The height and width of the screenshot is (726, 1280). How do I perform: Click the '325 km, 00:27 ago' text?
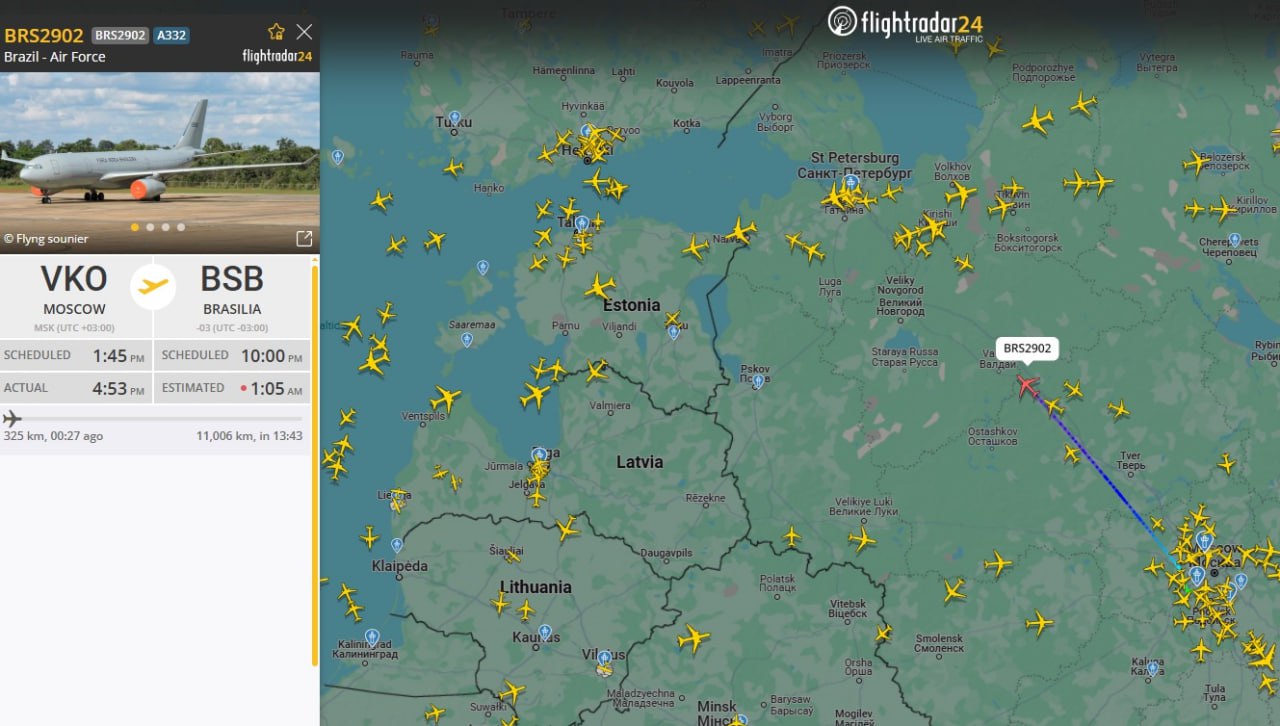[x=53, y=436]
